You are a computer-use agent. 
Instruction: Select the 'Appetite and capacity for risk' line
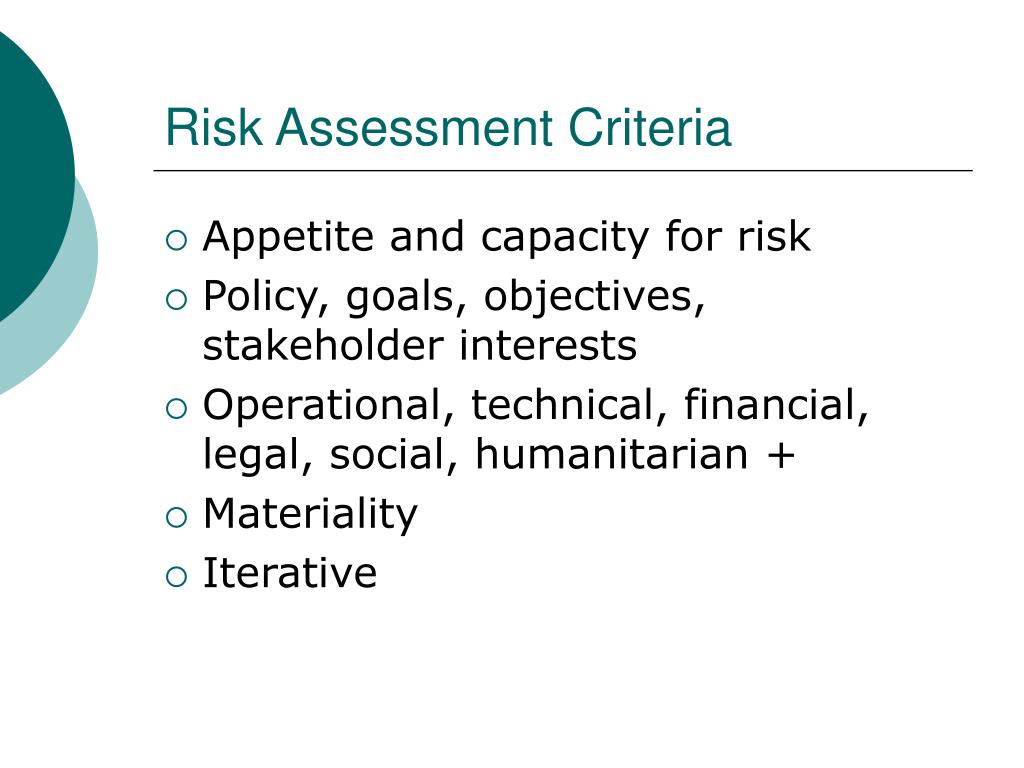click(507, 237)
